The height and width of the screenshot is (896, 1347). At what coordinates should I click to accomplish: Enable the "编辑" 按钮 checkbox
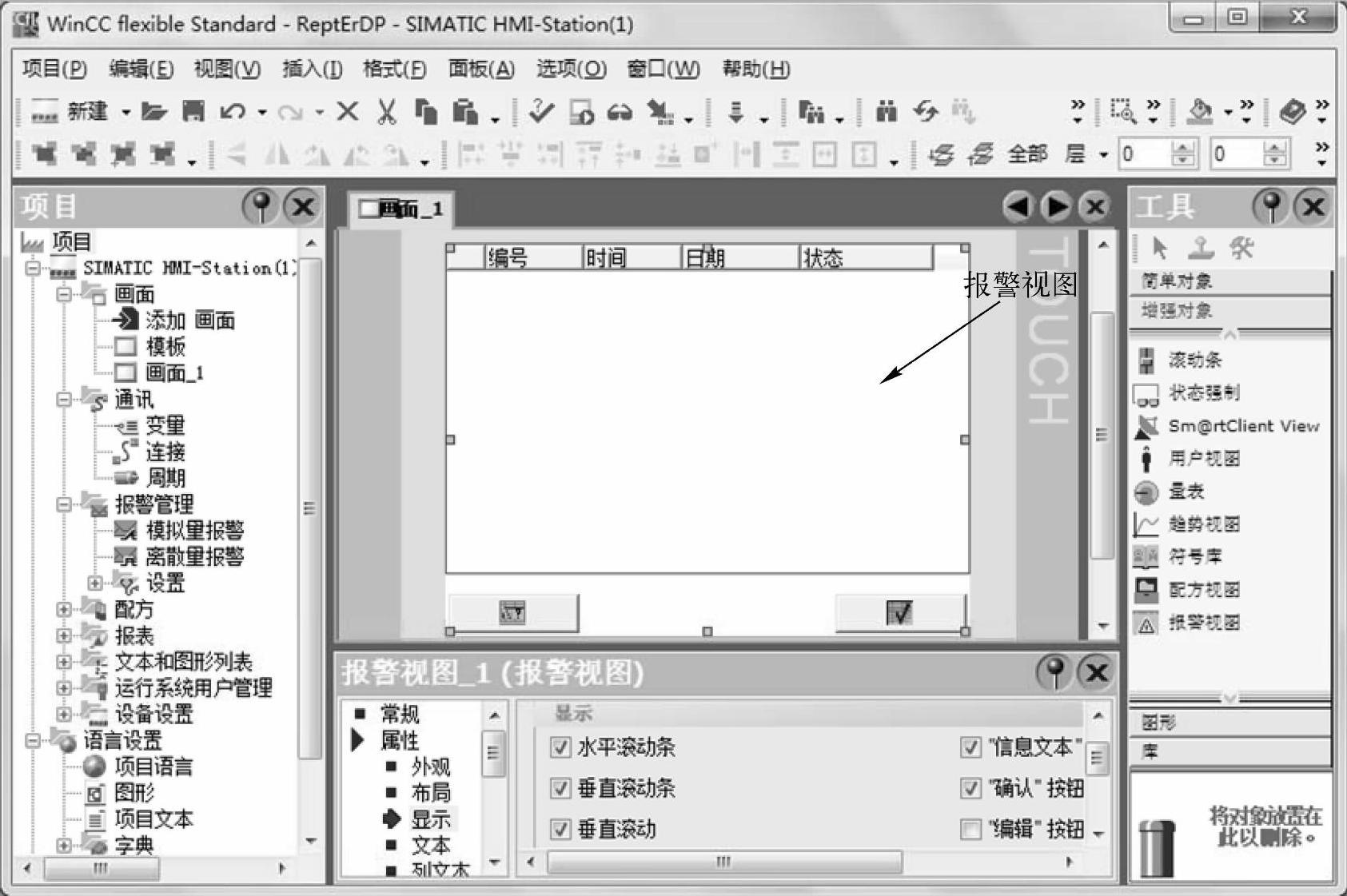pos(970,829)
